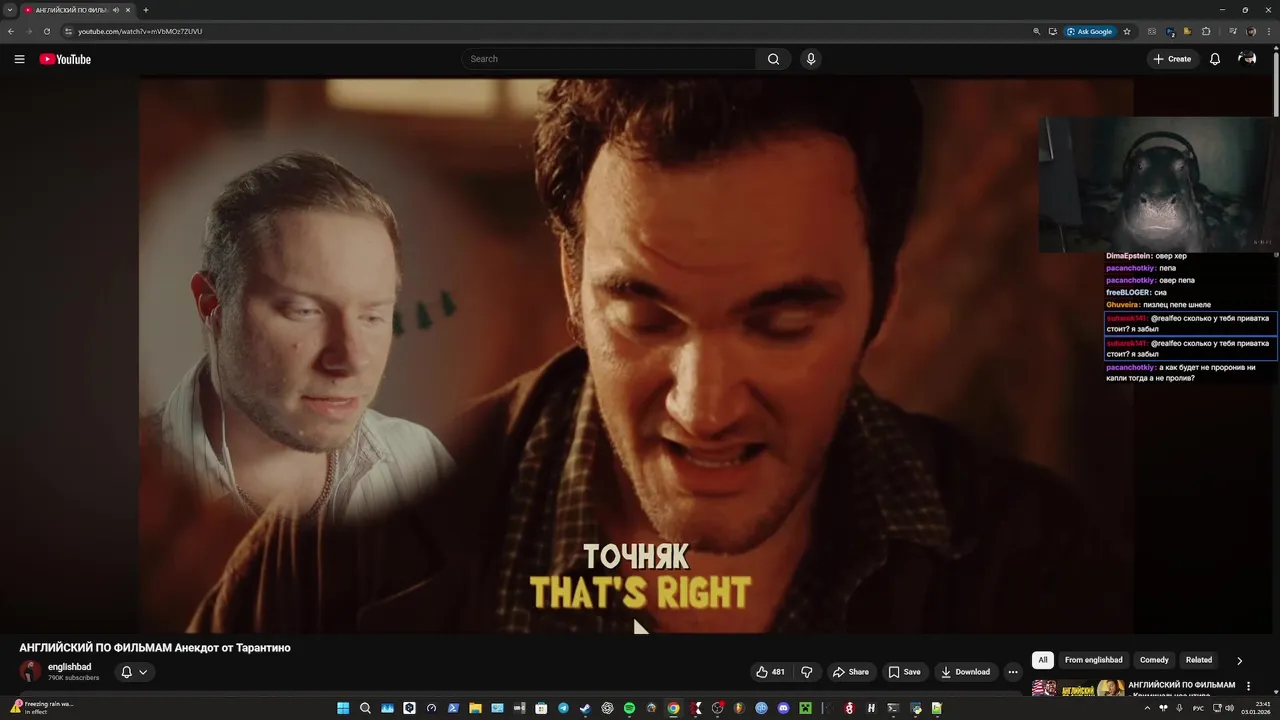Open Chrome extensions puzzle icon
The height and width of the screenshot is (720, 1280).
tap(1206, 31)
